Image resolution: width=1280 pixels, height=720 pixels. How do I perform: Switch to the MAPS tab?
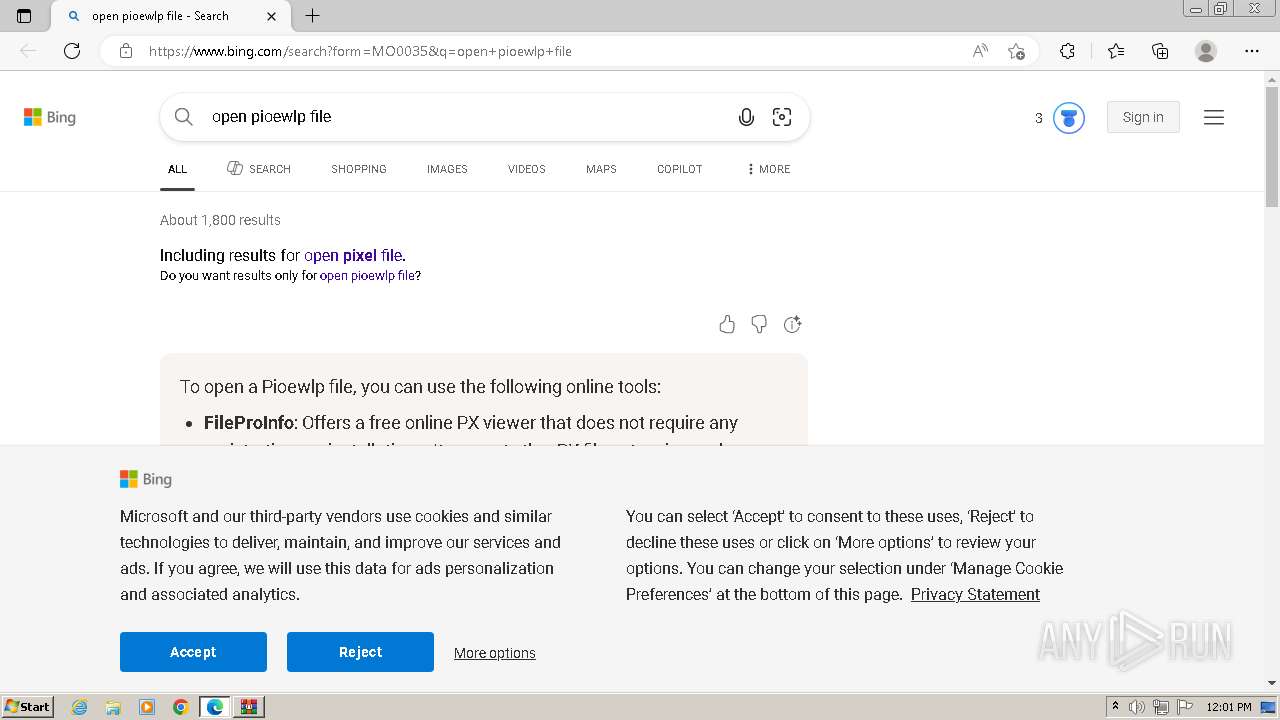601,169
